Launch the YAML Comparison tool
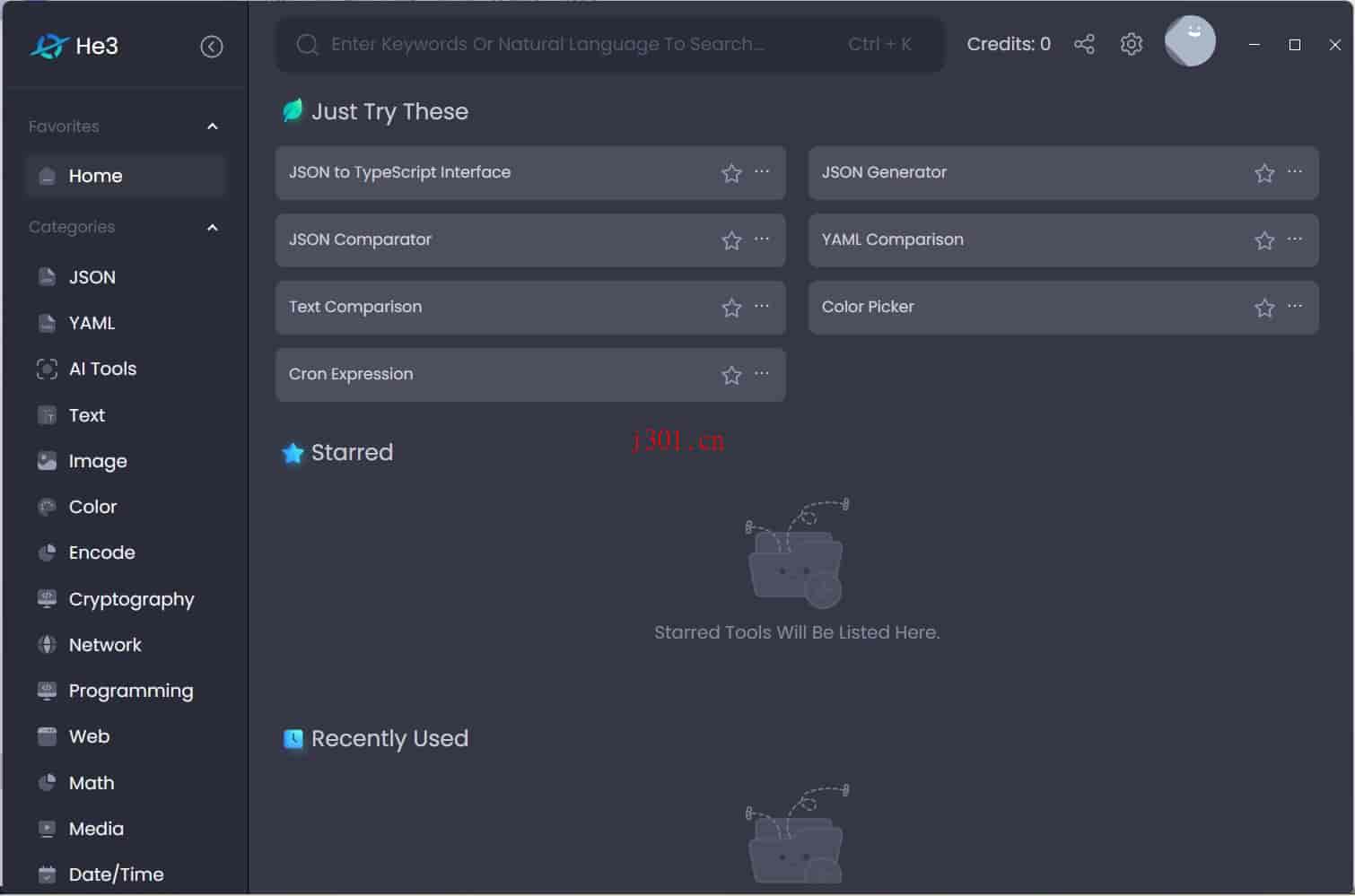The width and height of the screenshot is (1355, 896). click(1063, 240)
